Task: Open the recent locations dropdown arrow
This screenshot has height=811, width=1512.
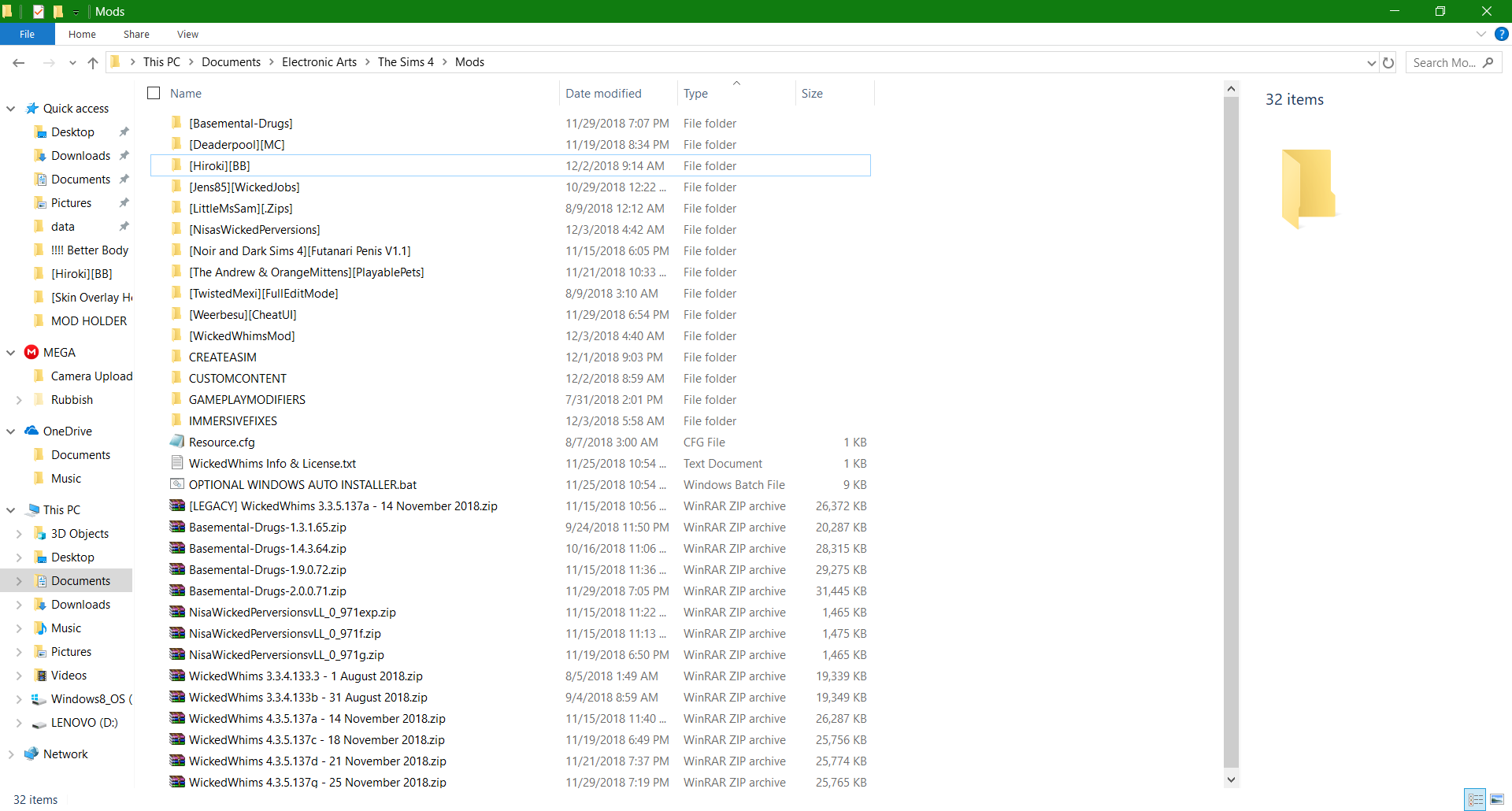Action: click(72, 62)
